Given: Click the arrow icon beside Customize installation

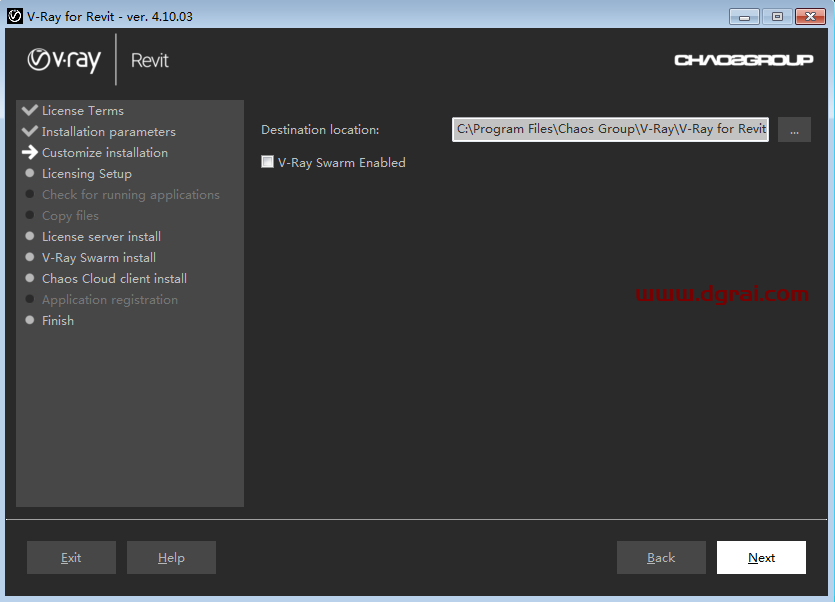Looking at the screenshot, I should (30, 152).
